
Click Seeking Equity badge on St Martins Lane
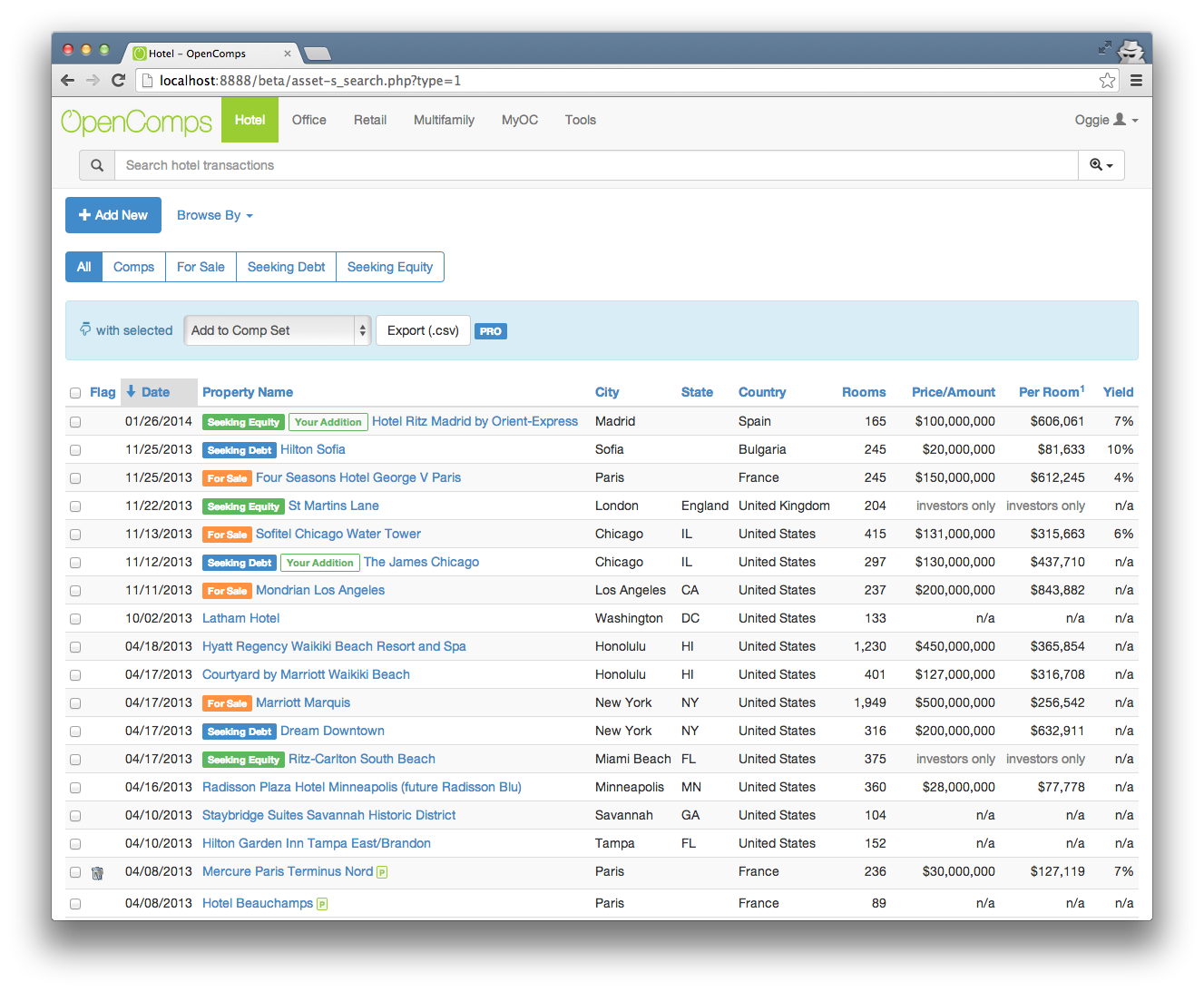243,506
